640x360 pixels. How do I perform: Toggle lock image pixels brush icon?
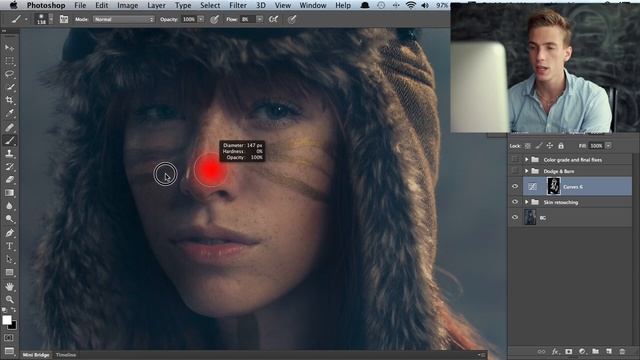[x=539, y=146]
